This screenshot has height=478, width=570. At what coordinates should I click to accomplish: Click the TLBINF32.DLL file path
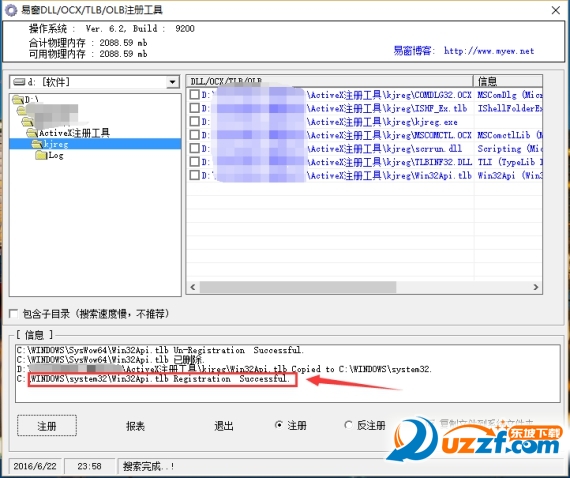(x=337, y=162)
